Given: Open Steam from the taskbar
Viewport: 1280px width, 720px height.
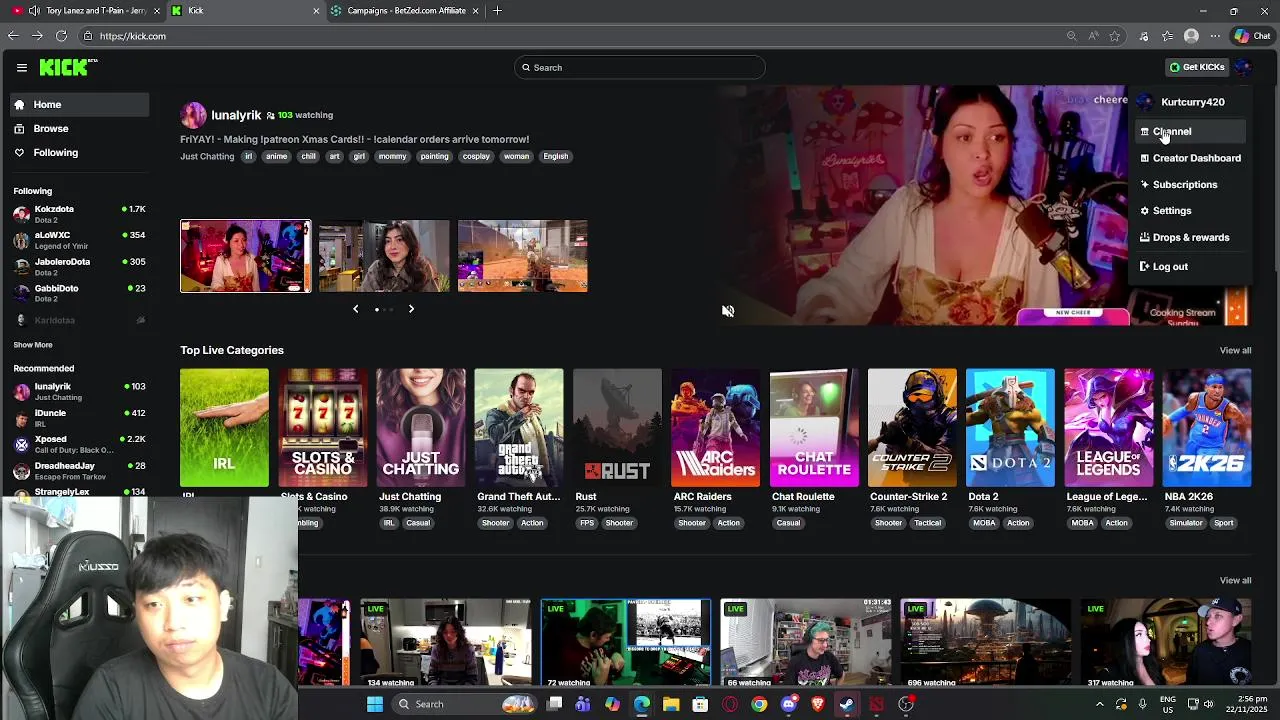Looking at the screenshot, I should pos(847,704).
